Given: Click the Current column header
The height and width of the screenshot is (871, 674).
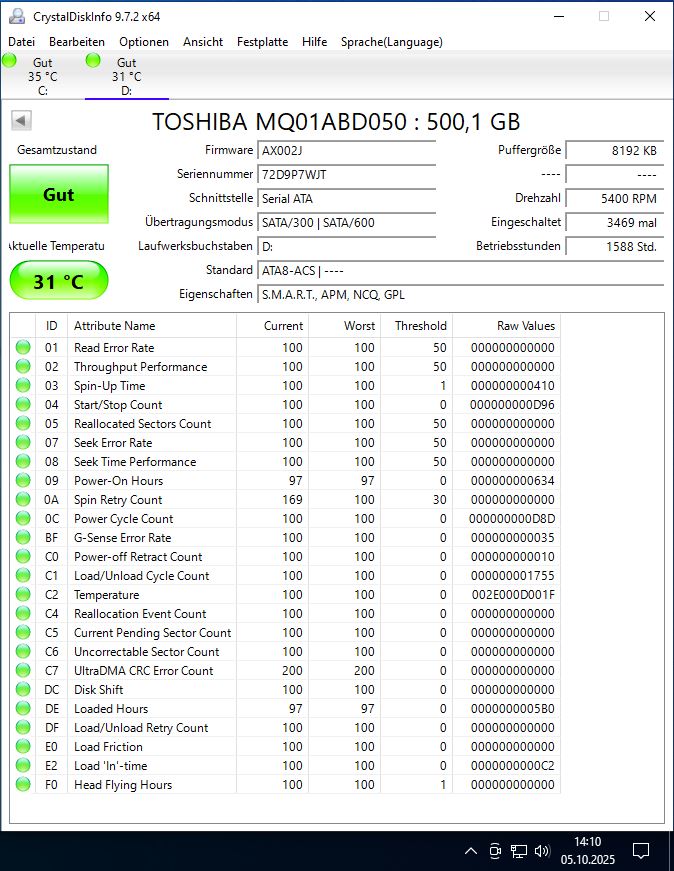Looking at the screenshot, I should (x=272, y=326).
